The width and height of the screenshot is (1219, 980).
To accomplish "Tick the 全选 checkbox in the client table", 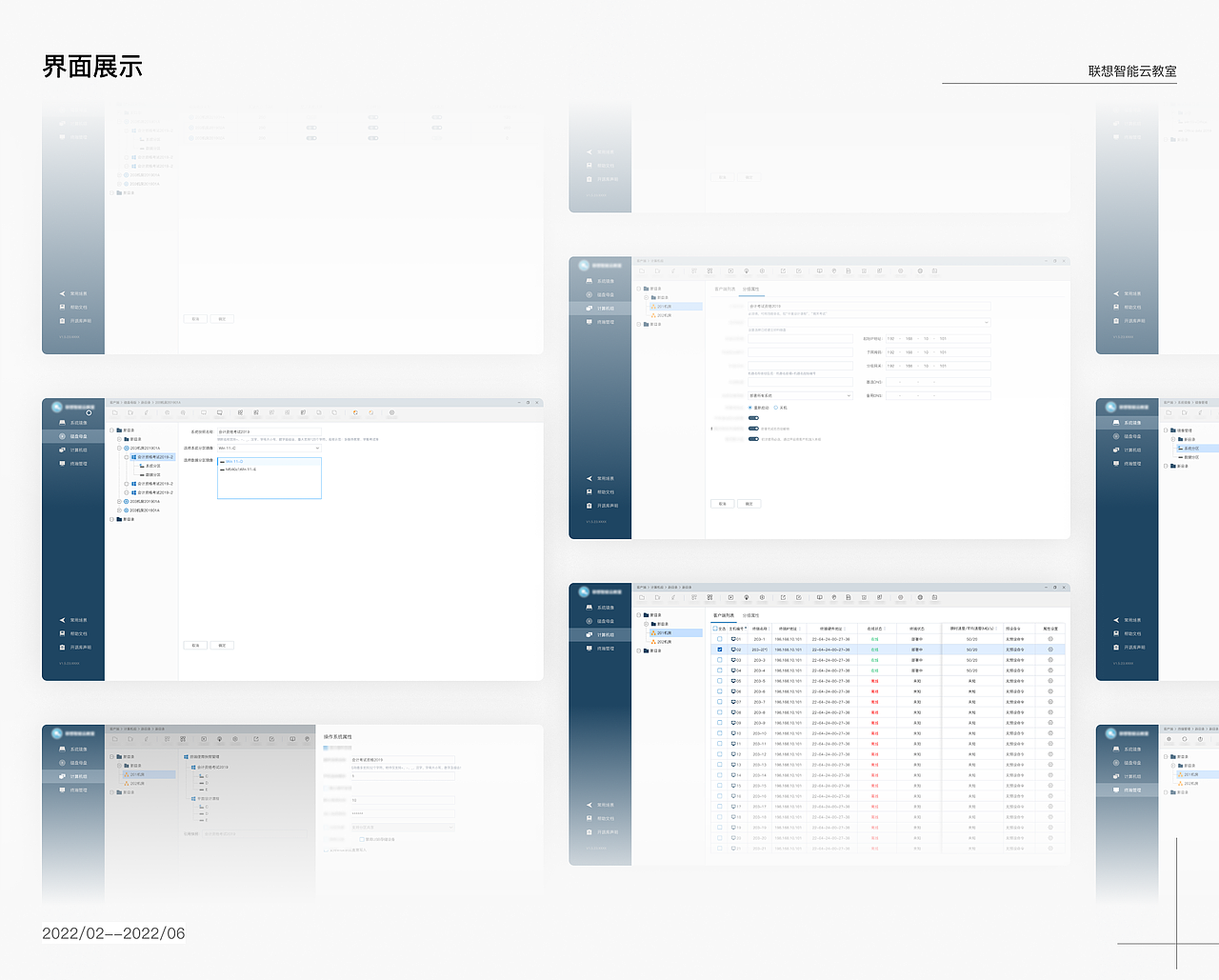I will pos(715,629).
